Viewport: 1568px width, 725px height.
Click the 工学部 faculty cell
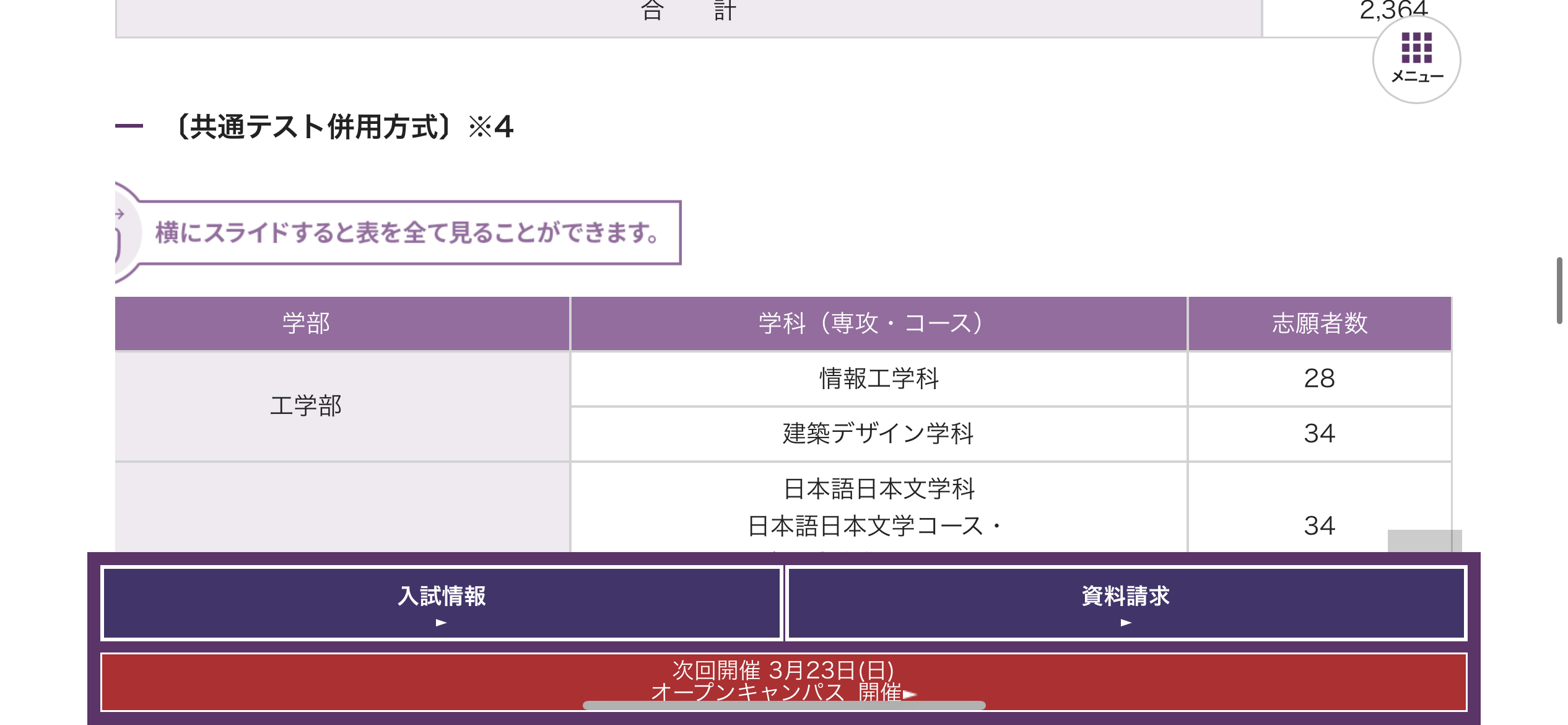(x=307, y=406)
